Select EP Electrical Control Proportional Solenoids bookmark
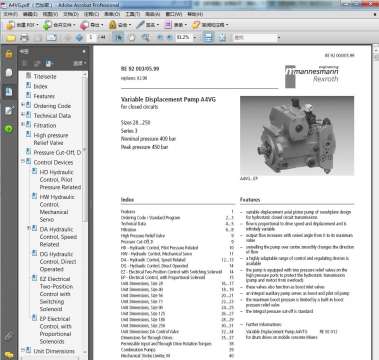The width and height of the screenshot is (379, 360). pos(56,330)
